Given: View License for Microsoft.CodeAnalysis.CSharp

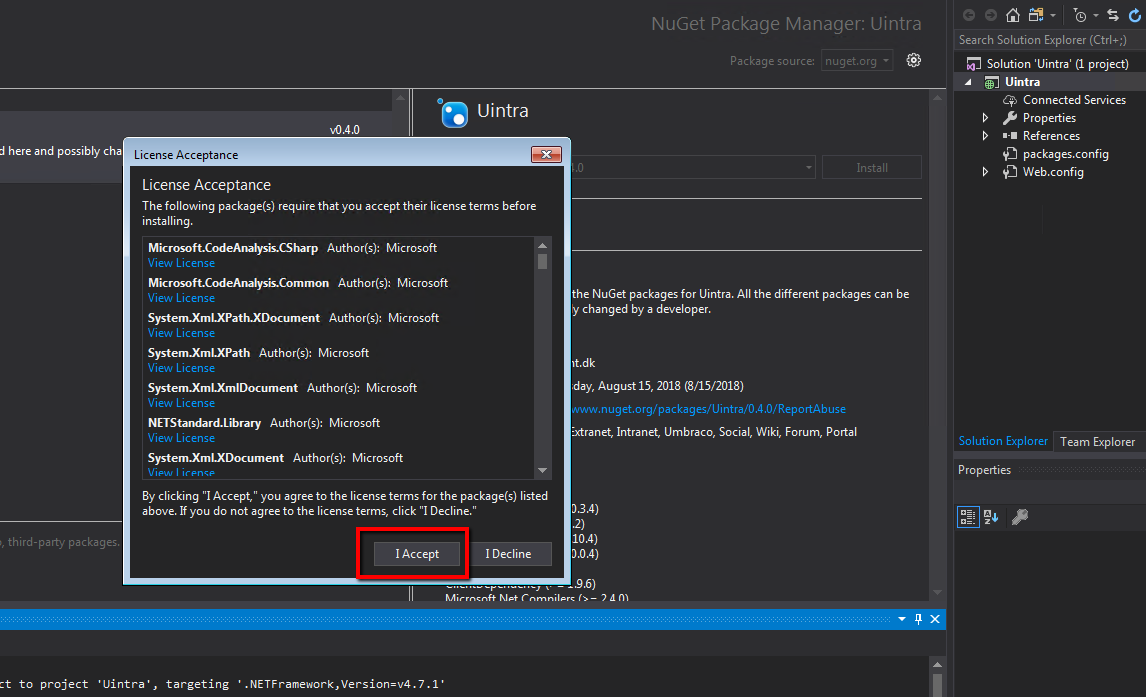Looking at the screenshot, I should click(x=181, y=263).
